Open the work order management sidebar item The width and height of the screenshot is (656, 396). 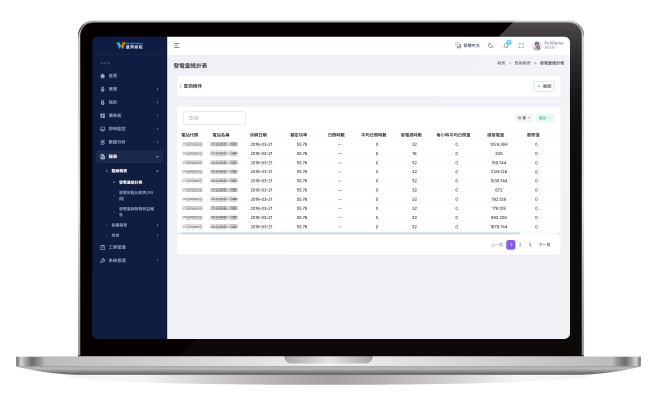(x=117, y=247)
